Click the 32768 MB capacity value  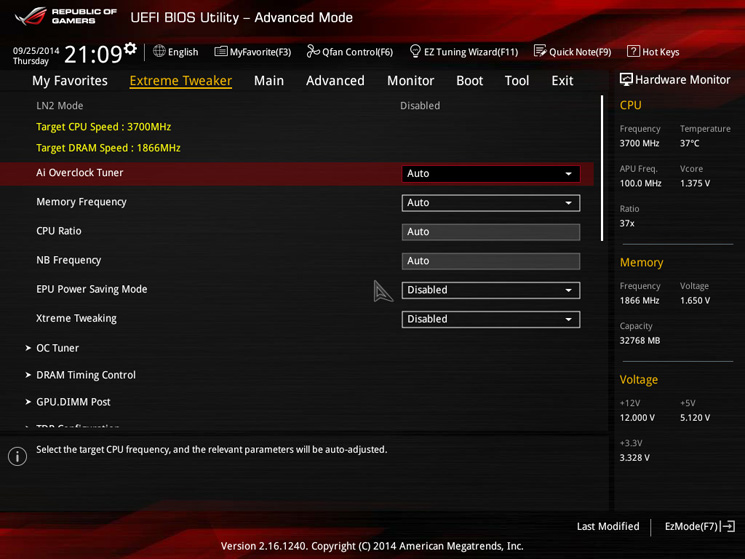point(640,341)
